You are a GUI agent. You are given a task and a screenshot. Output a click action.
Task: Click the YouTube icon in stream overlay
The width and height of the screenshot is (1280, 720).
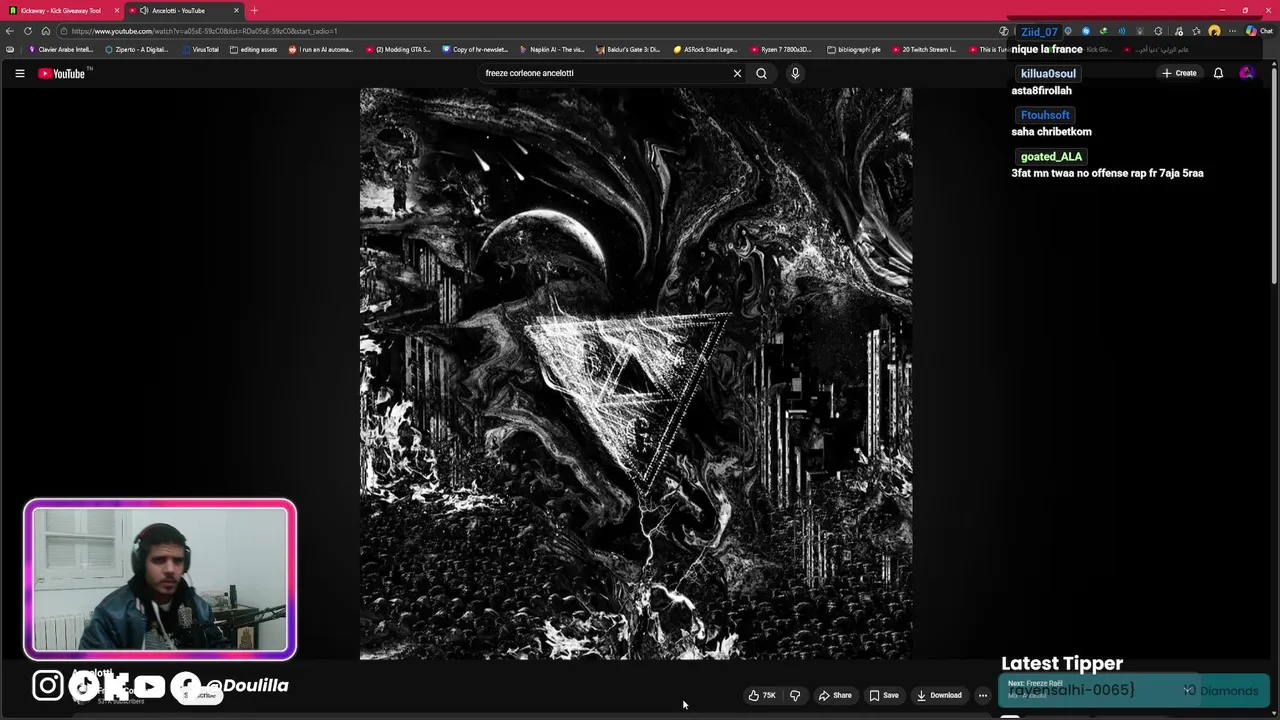tap(149, 686)
